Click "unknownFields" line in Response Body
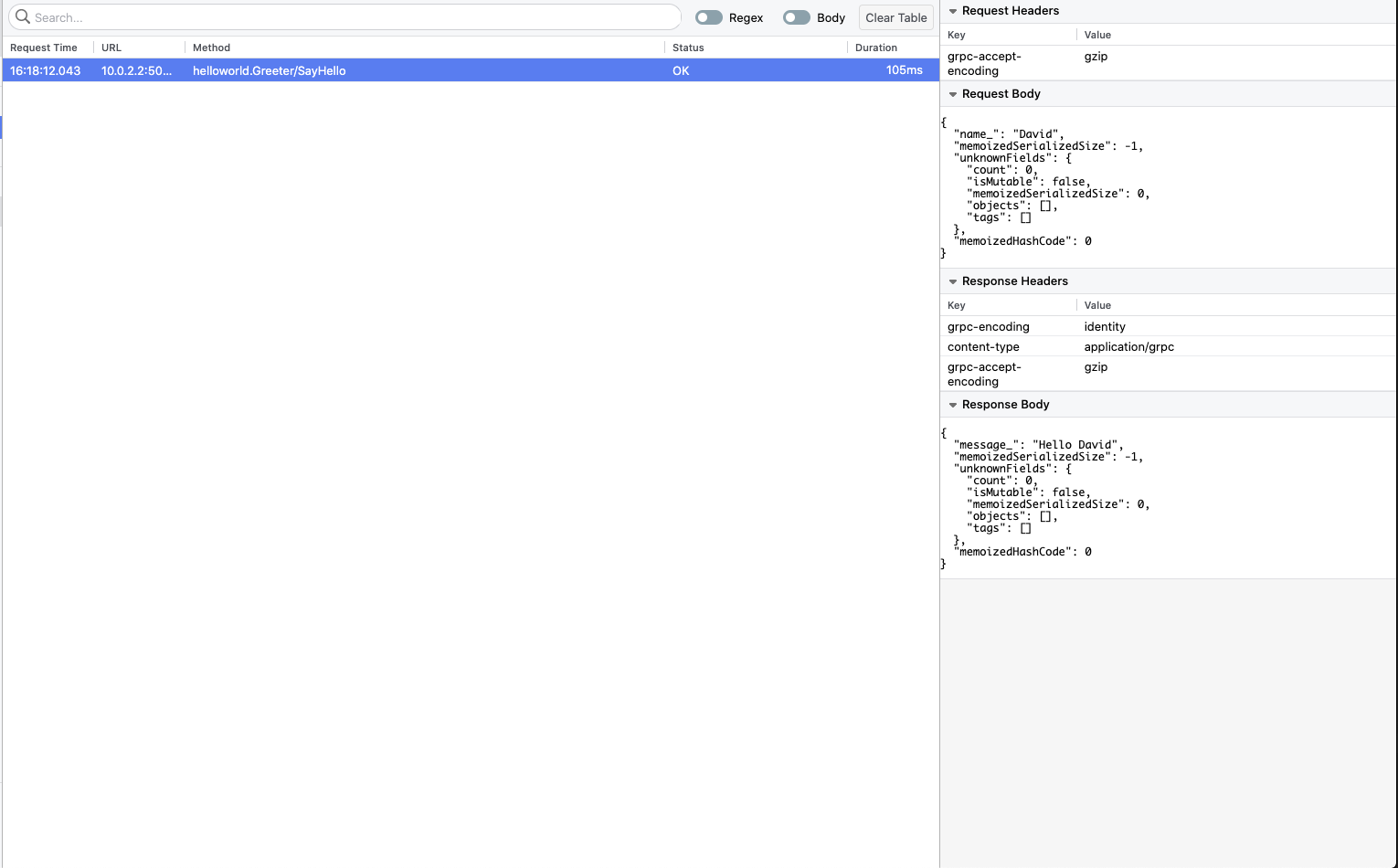1398x868 pixels. [1012, 469]
